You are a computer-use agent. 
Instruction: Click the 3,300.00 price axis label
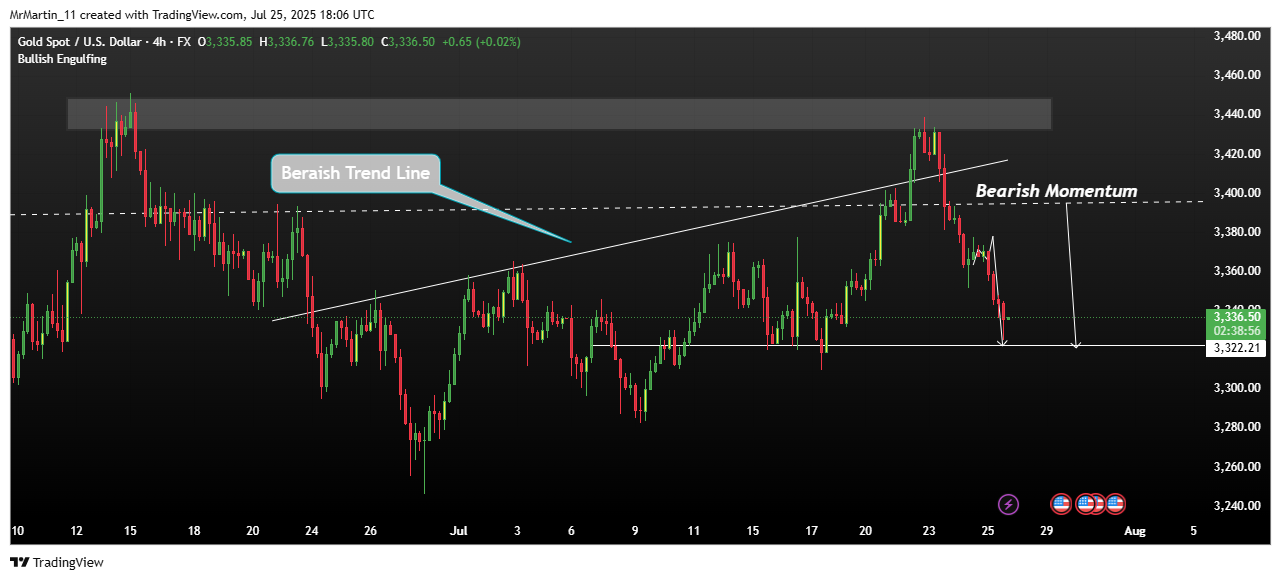tap(1235, 388)
